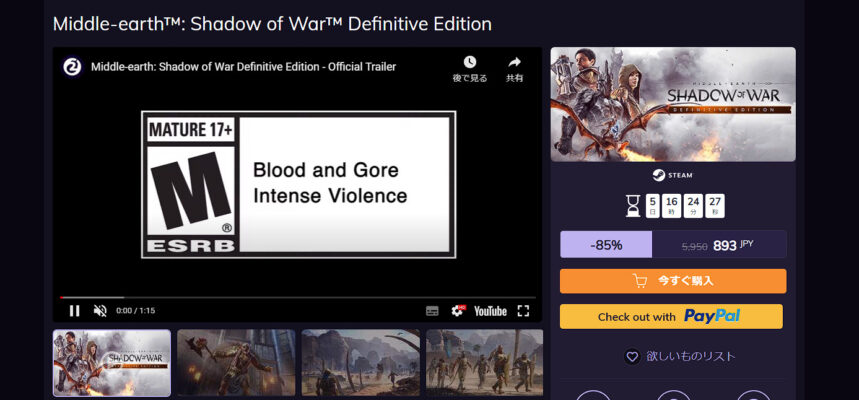
Task: Click the ESRB Mature 17+ rating image
Action: tap(299, 185)
